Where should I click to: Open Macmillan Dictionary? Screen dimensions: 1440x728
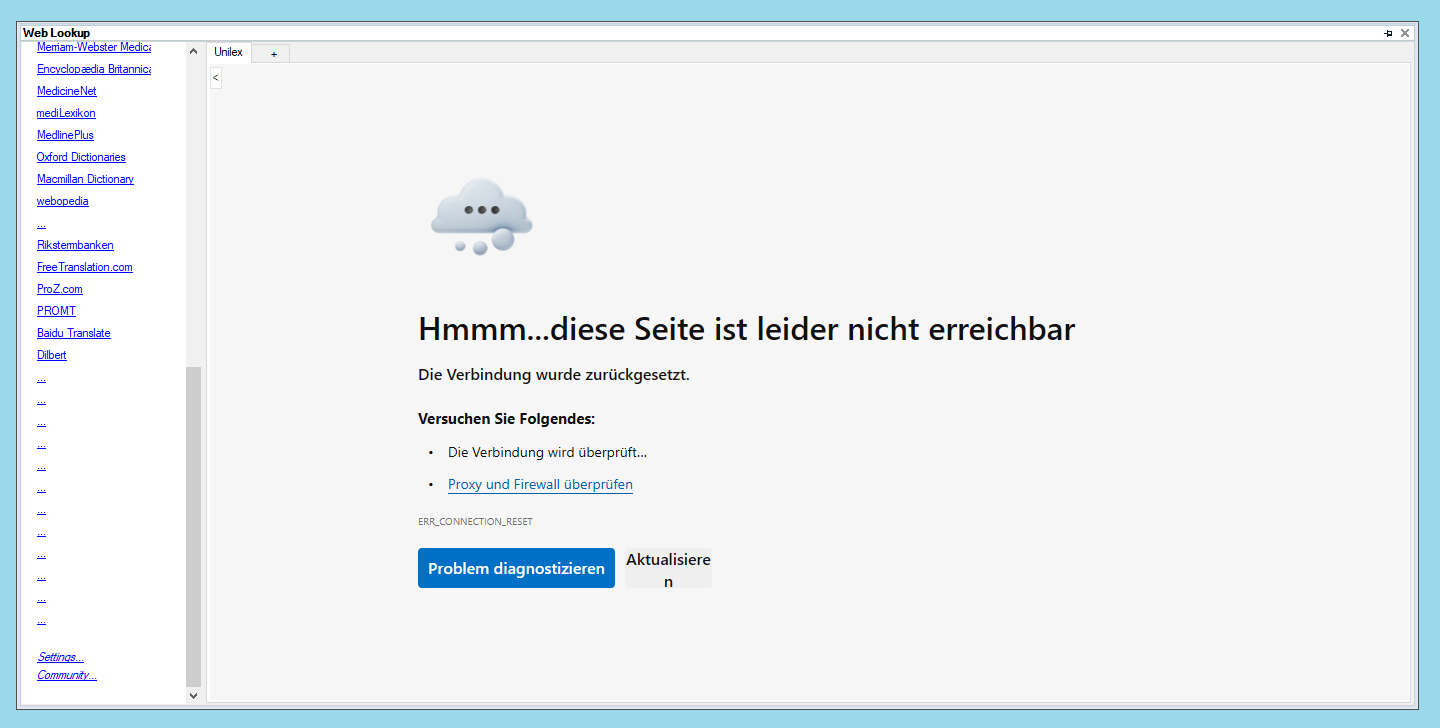pyautogui.click(x=85, y=178)
